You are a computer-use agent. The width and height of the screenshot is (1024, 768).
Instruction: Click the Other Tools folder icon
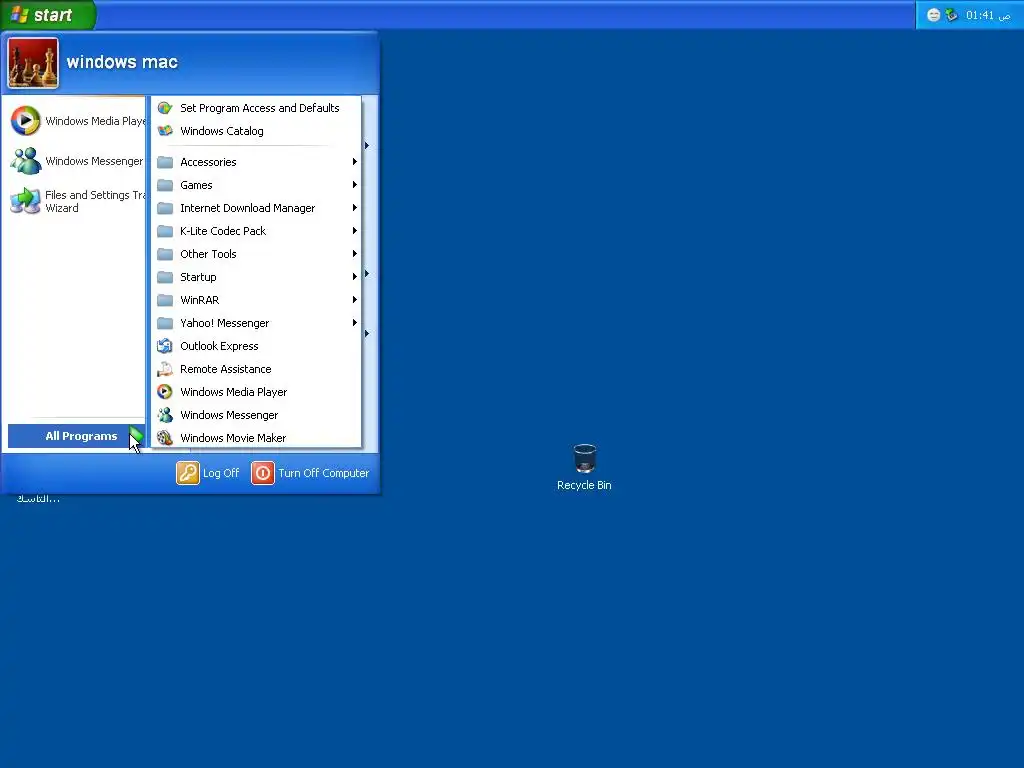click(x=165, y=254)
